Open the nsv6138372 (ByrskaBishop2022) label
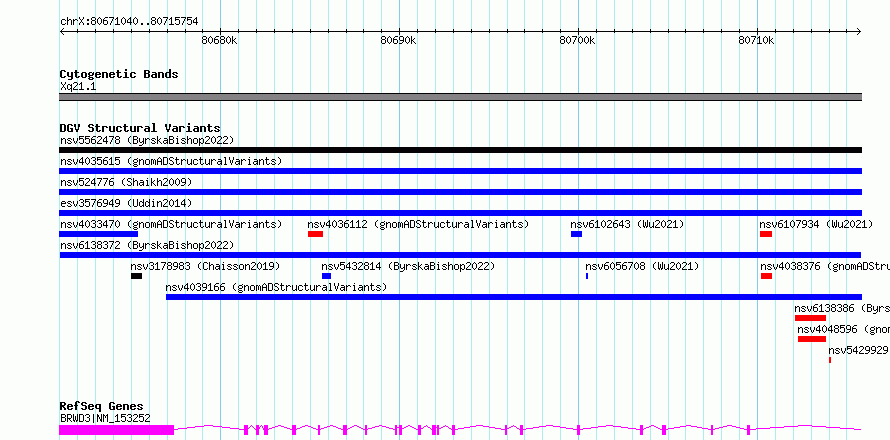This screenshot has height=440, width=890. (x=147, y=245)
